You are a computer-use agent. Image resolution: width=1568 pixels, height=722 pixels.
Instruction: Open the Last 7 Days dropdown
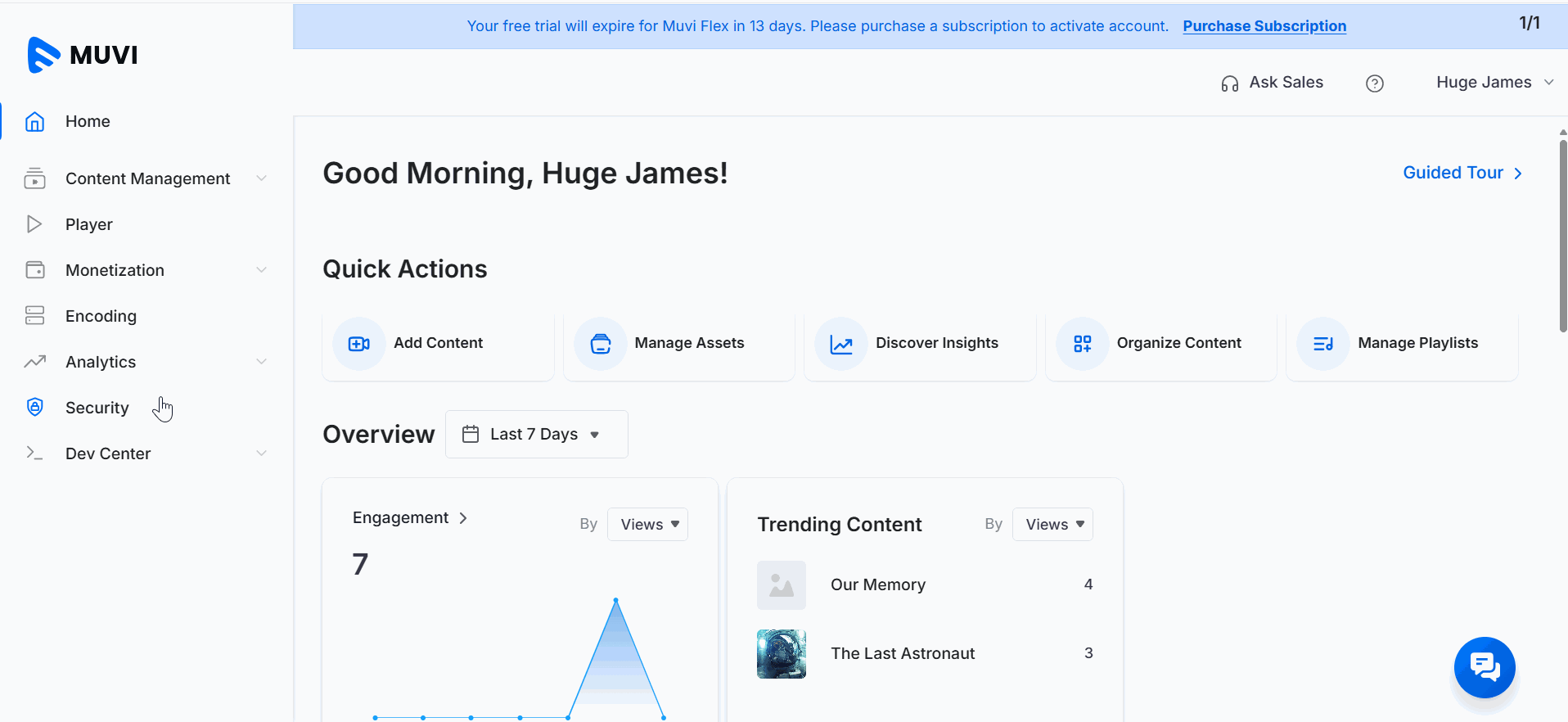tap(536, 435)
